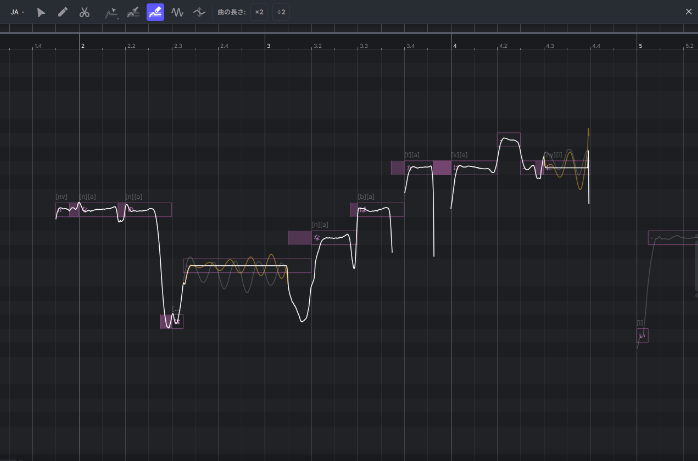This screenshot has height=461, width=698.
Task: Select the vibrato wave tool
Action: (x=177, y=12)
